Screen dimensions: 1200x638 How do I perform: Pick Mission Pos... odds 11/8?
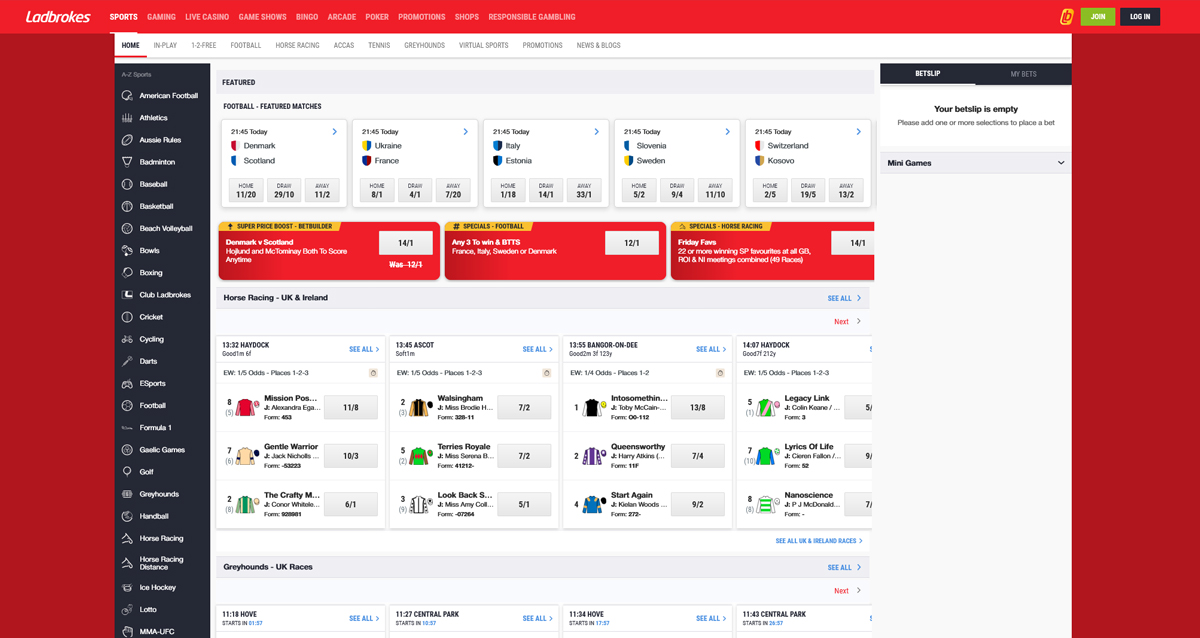351,407
